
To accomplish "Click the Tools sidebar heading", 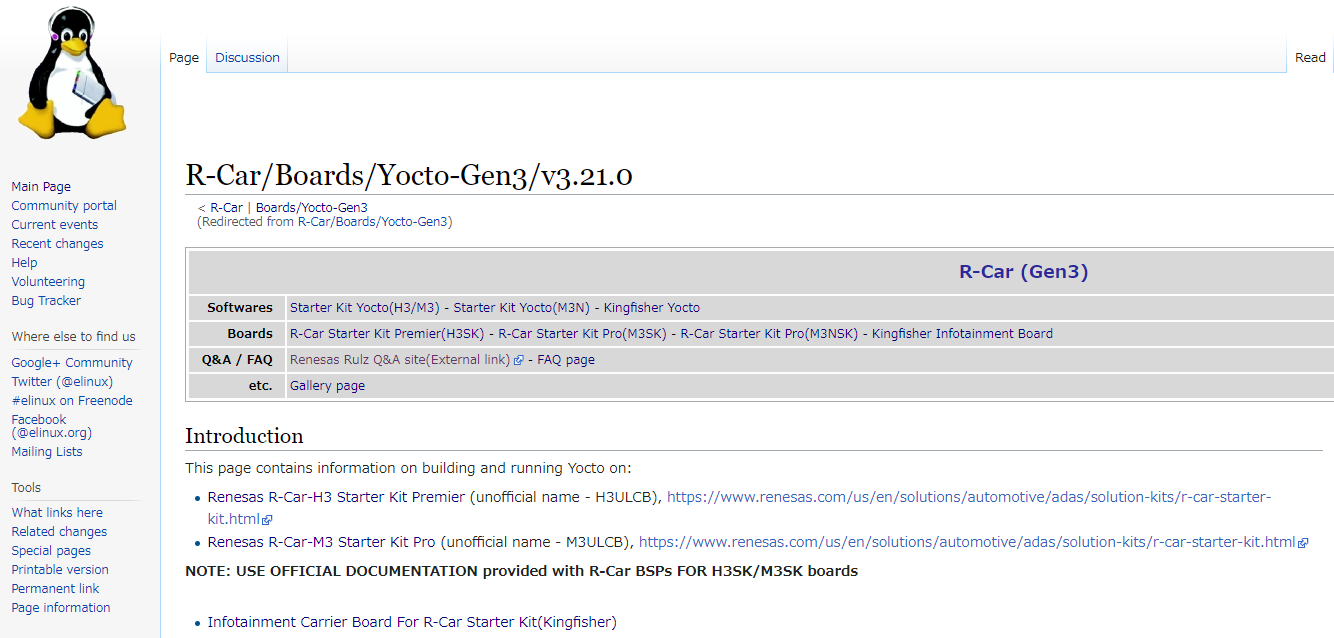I will pos(26,488).
